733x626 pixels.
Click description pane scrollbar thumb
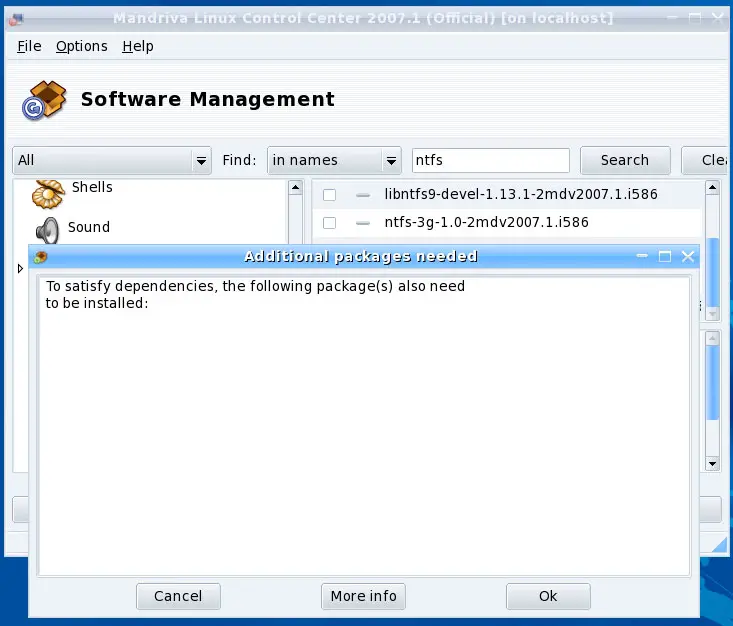tap(712, 383)
